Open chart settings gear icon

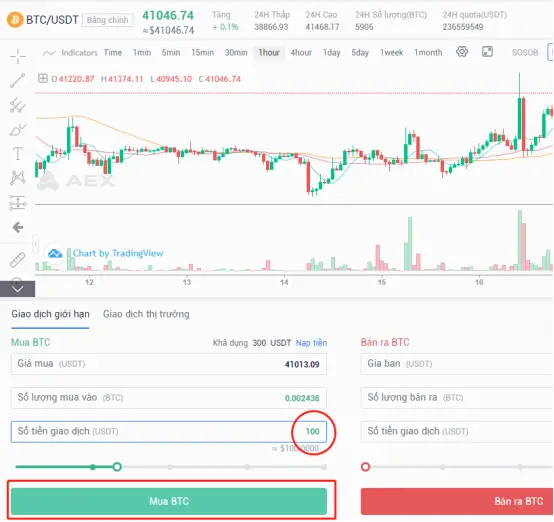coord(462,52)
